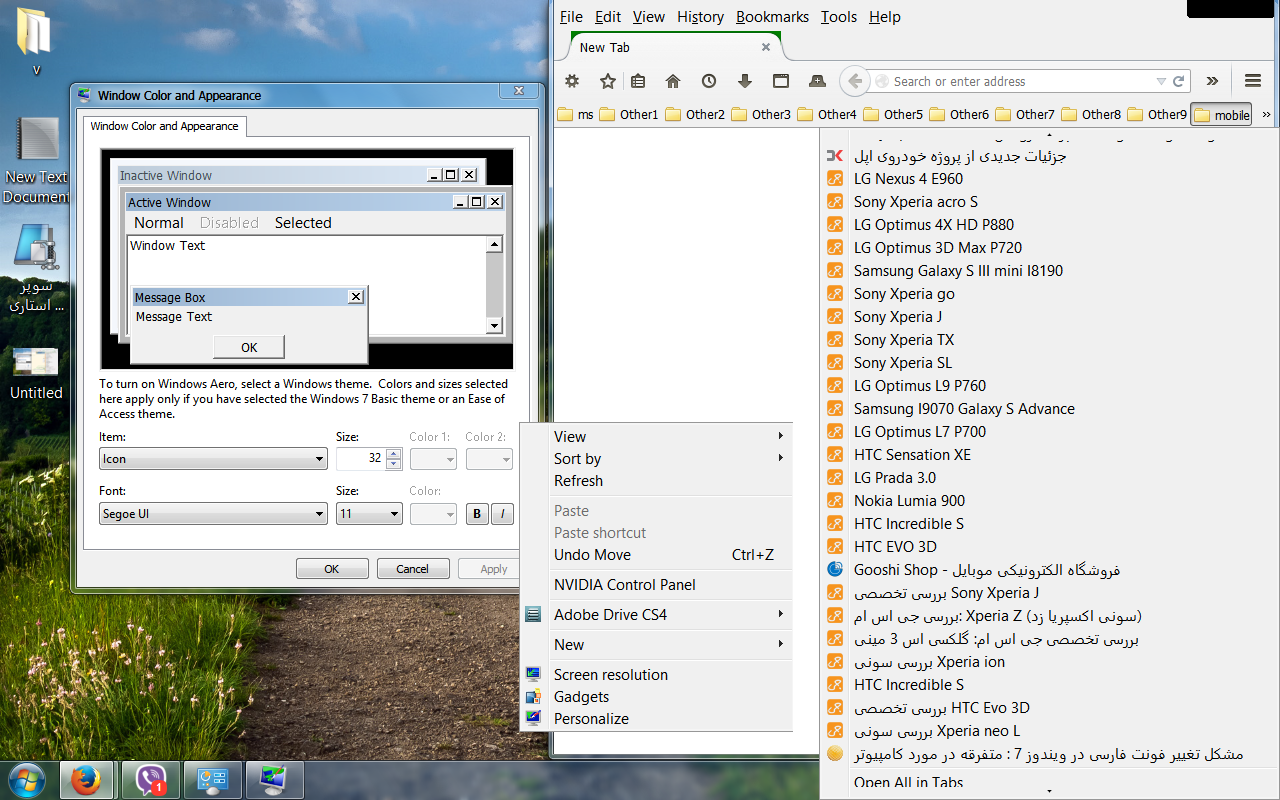Open the Other1 bookmarks folder
This screenshot has width=1280, height=800.
point(629,114)
